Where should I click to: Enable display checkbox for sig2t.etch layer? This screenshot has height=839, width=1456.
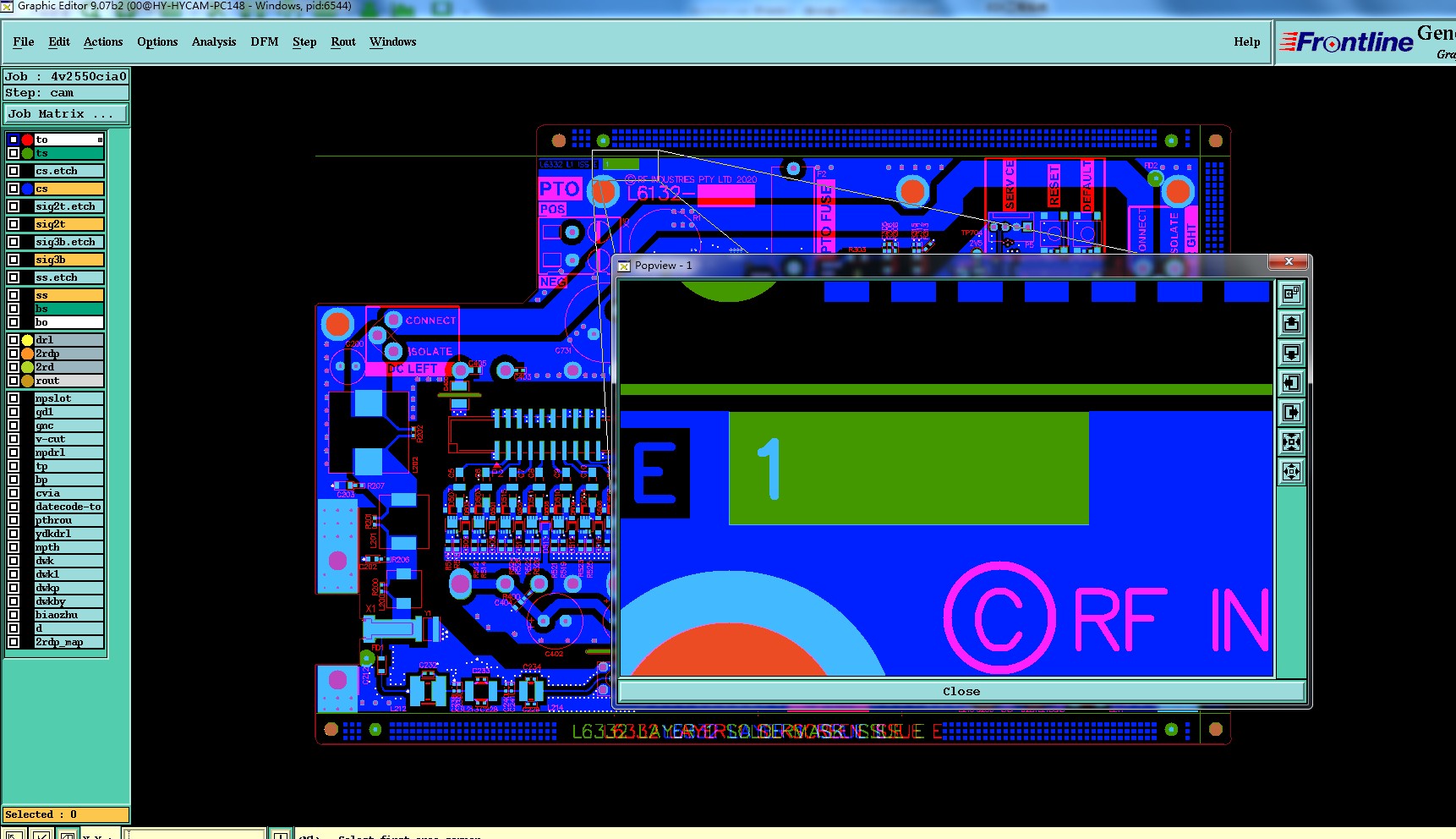(14, 206)
